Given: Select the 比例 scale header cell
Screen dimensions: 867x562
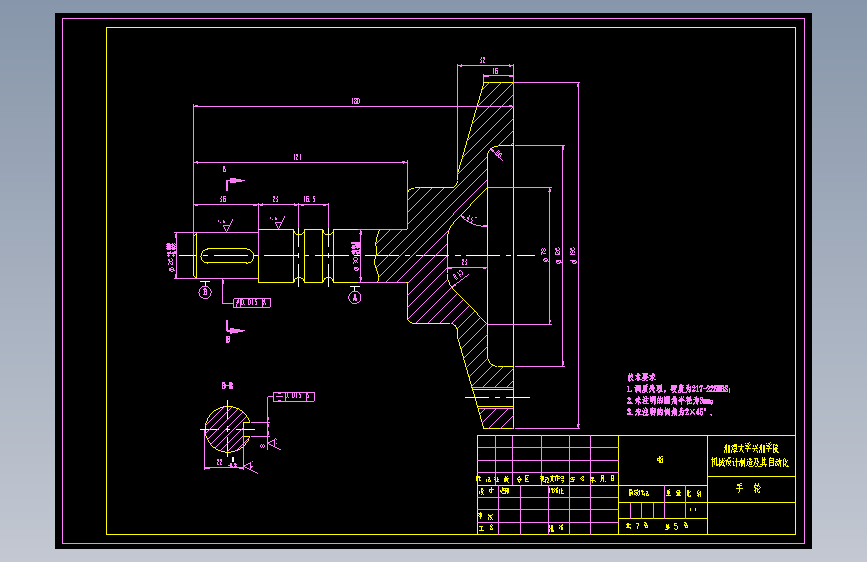Looking at the screenshot, I should pos(695,493).
